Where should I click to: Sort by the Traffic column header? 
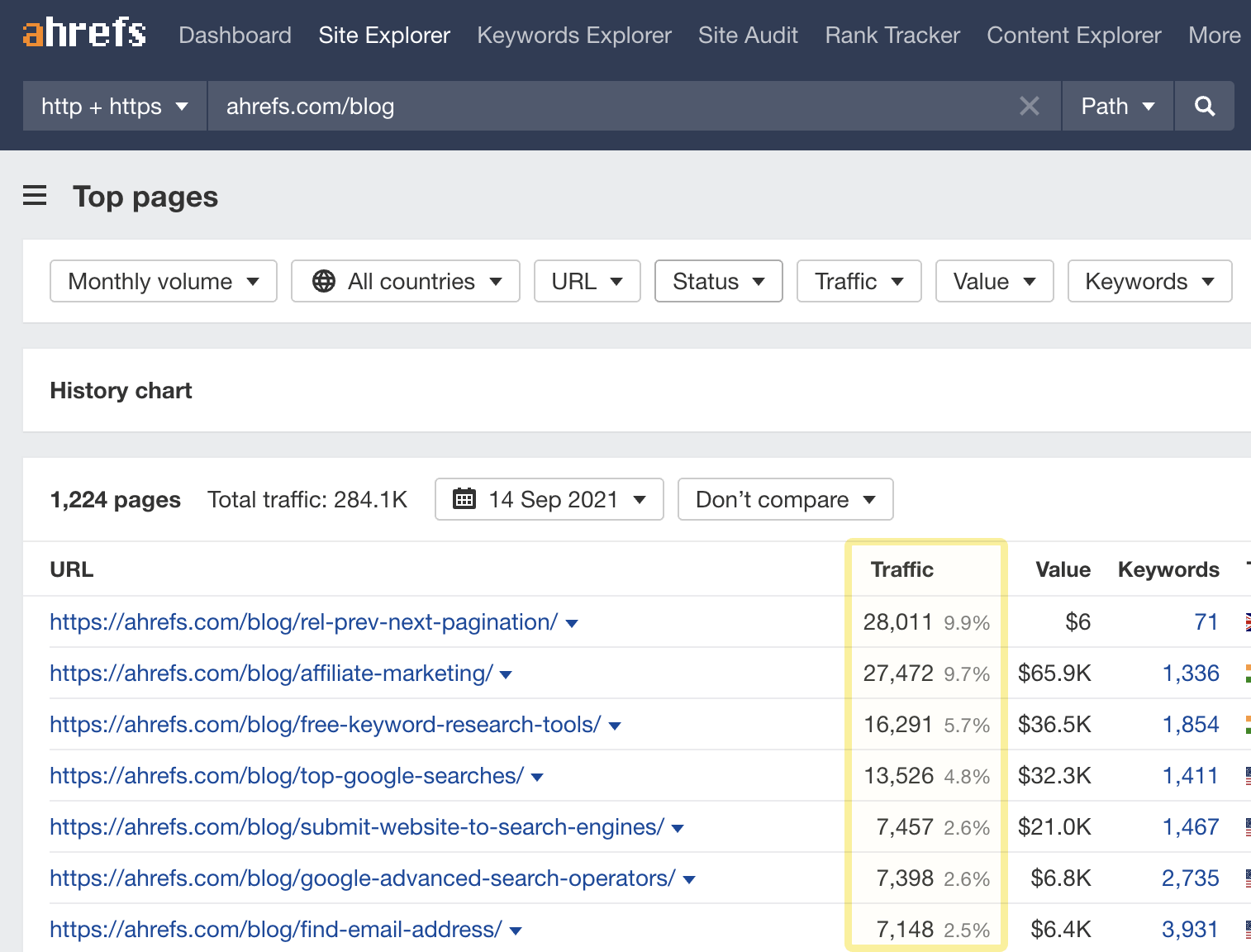[x=901, y=569]
